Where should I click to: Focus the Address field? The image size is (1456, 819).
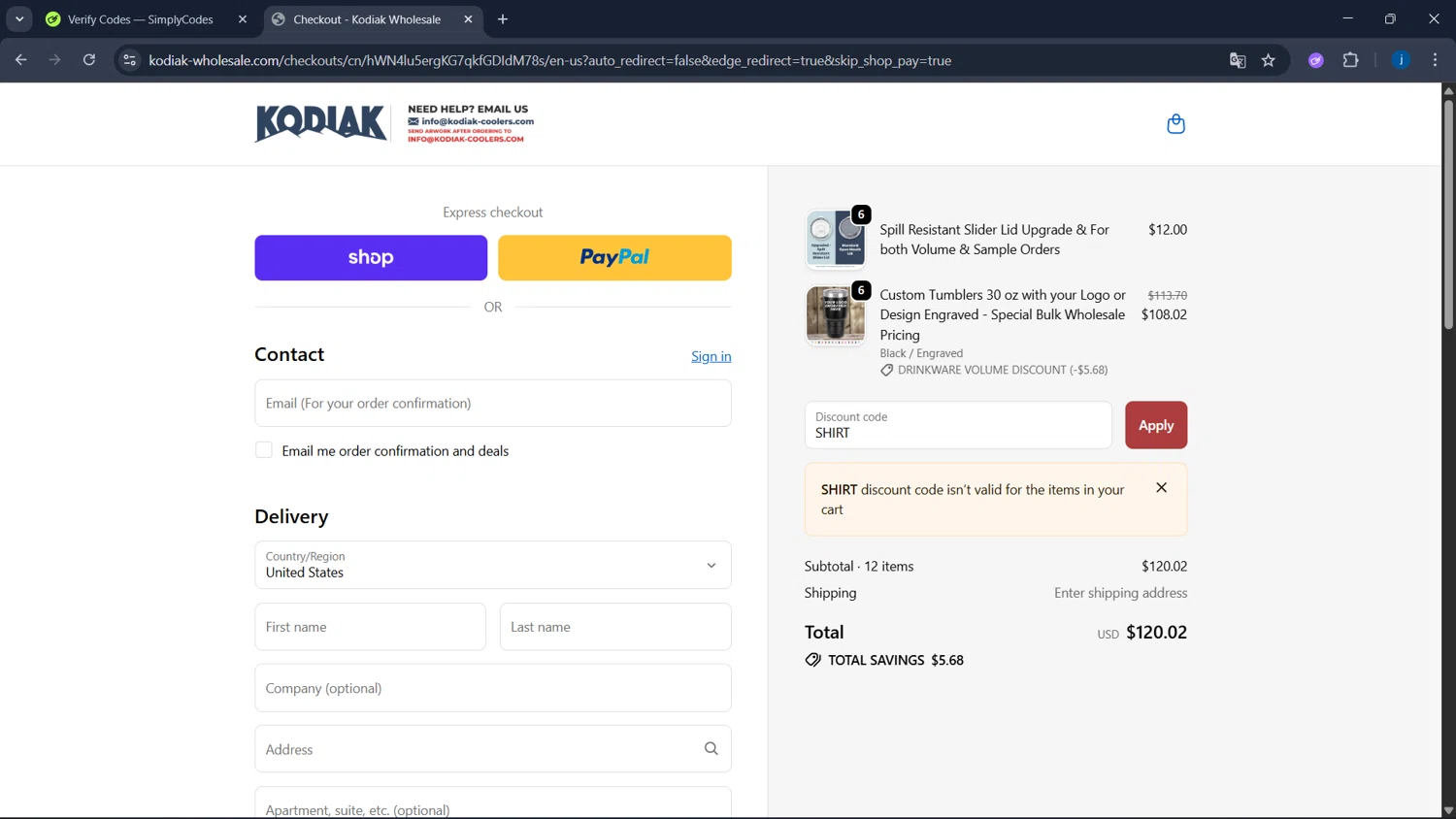click(493, 749)
